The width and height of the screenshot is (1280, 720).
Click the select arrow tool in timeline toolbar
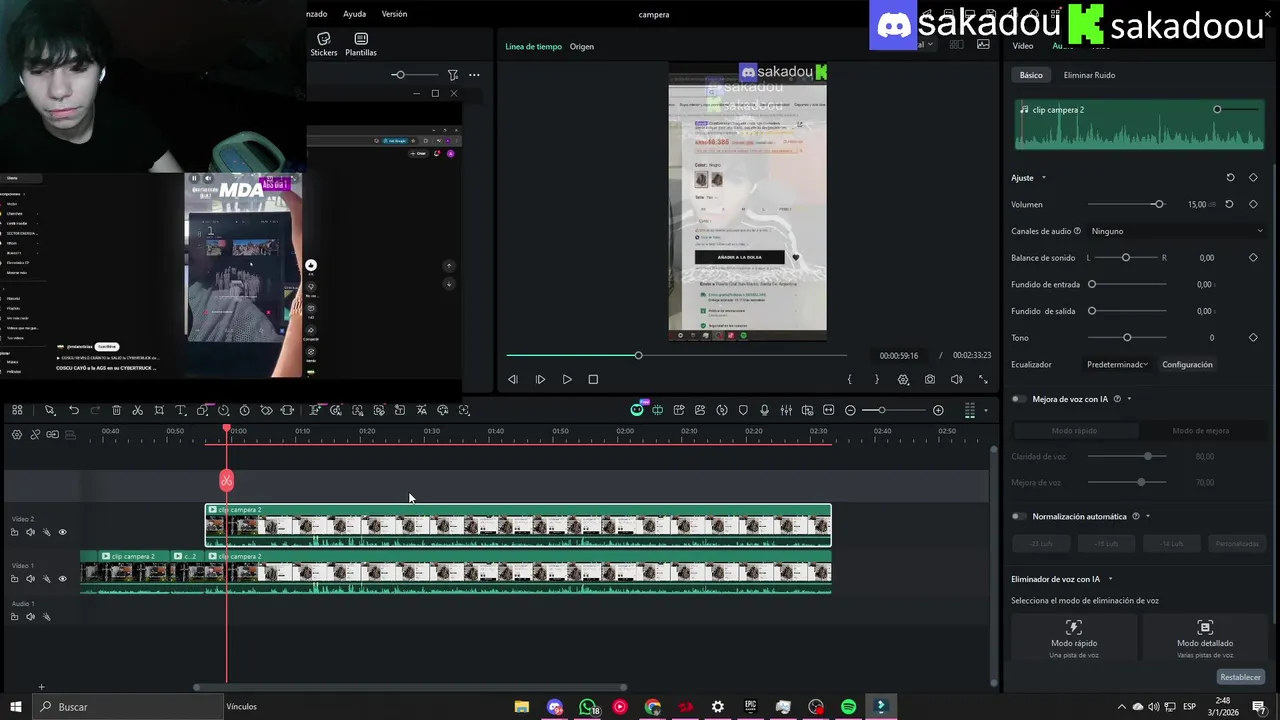pyautogui.click(x=49, y=410)
